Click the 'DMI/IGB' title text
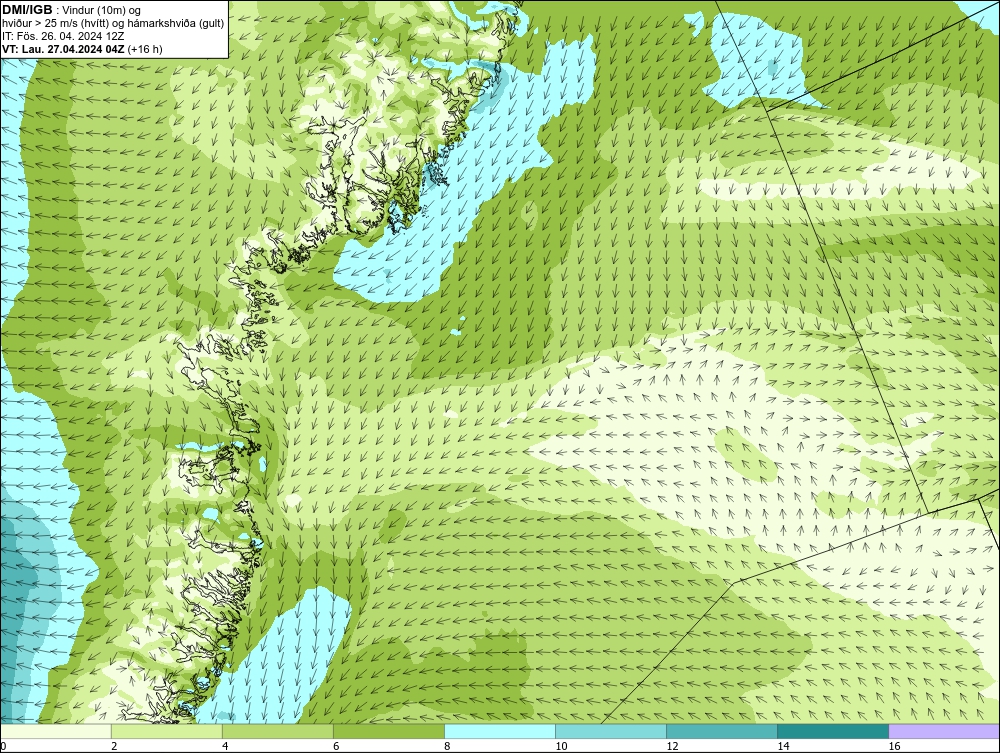This screenshot has height=753, width=1000. tap(27, 10)
